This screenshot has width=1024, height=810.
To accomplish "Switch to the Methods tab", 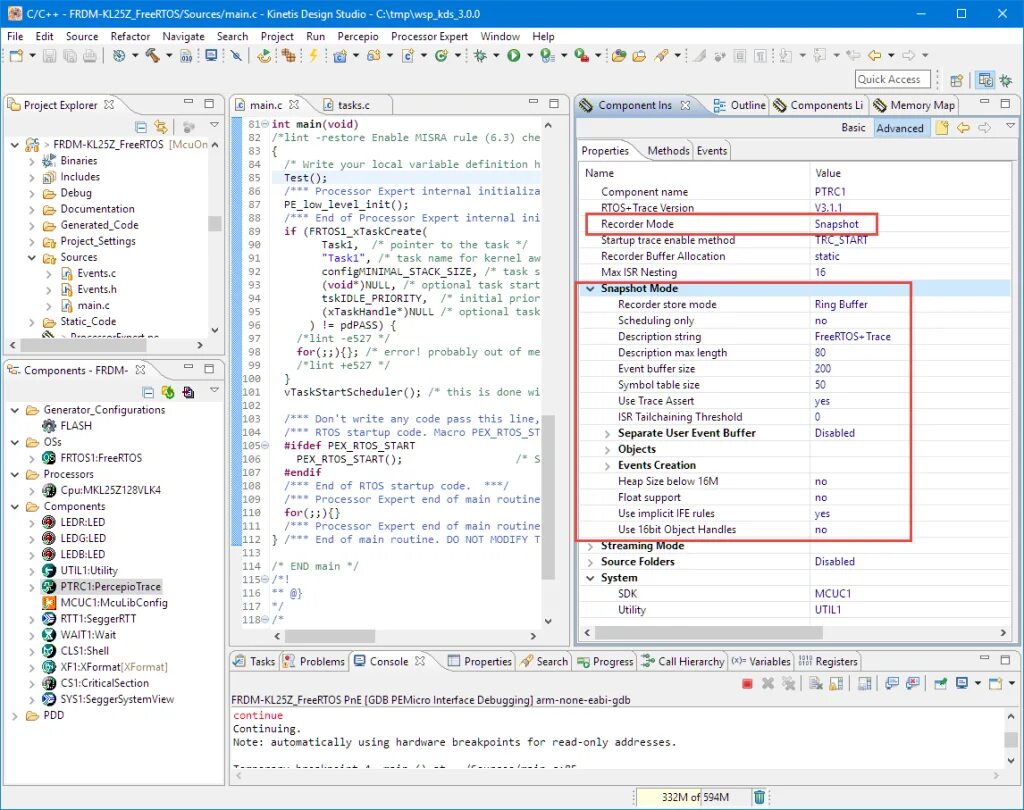I will point(668,151).
